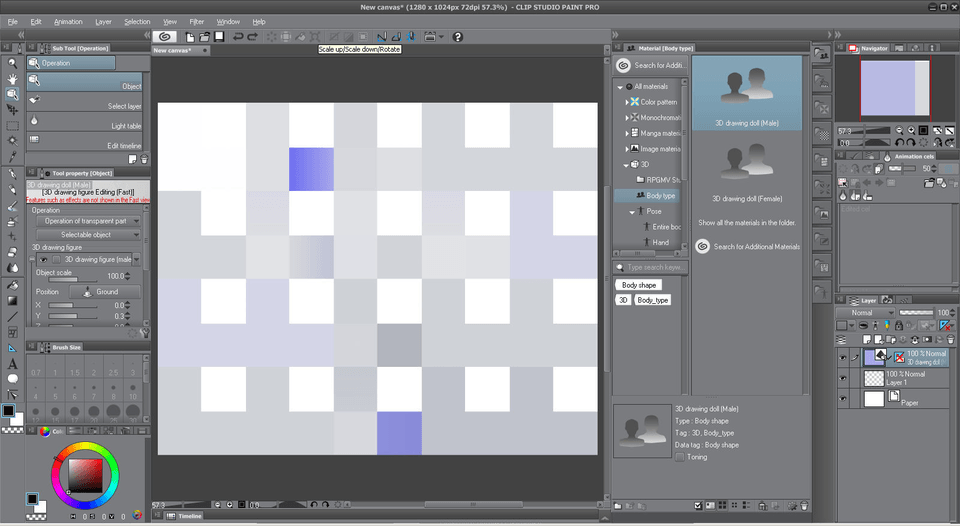
Task: Create new raster layer in Layer panel
Action: pyautogui.click(x=867, y=339)
